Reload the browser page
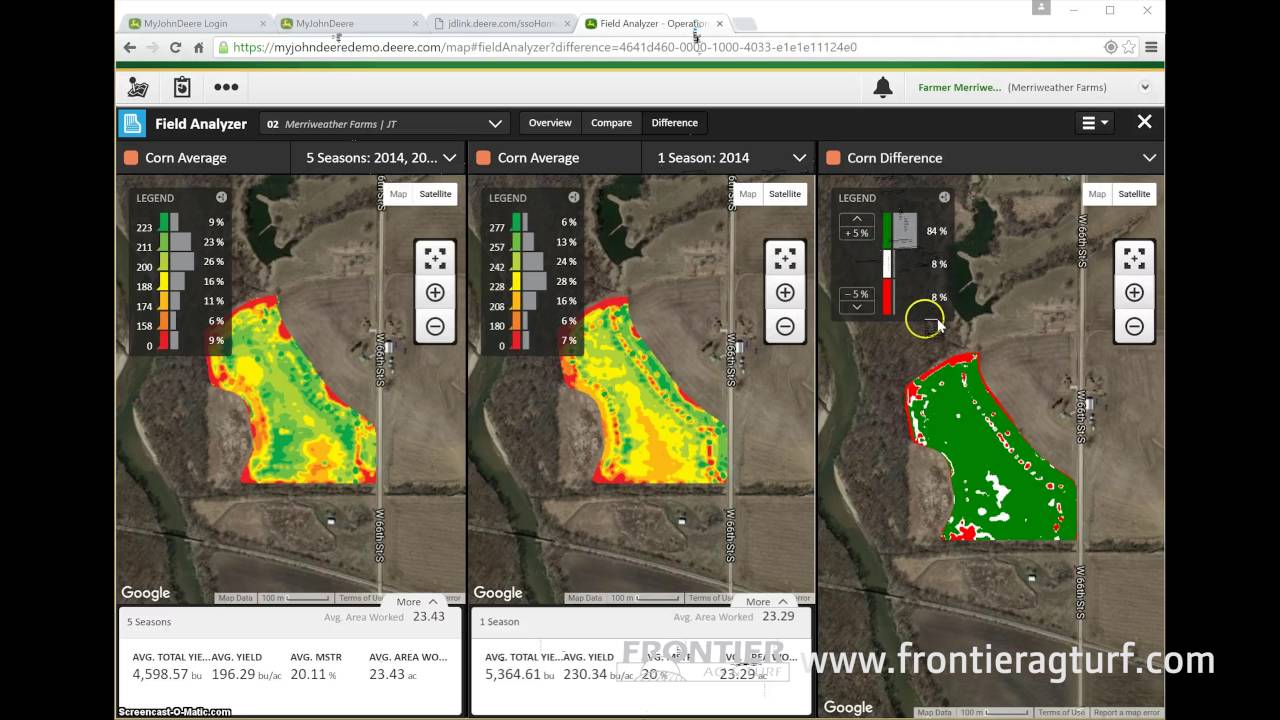Screen dimensions: 1280x720 click(x=175, y=47)
